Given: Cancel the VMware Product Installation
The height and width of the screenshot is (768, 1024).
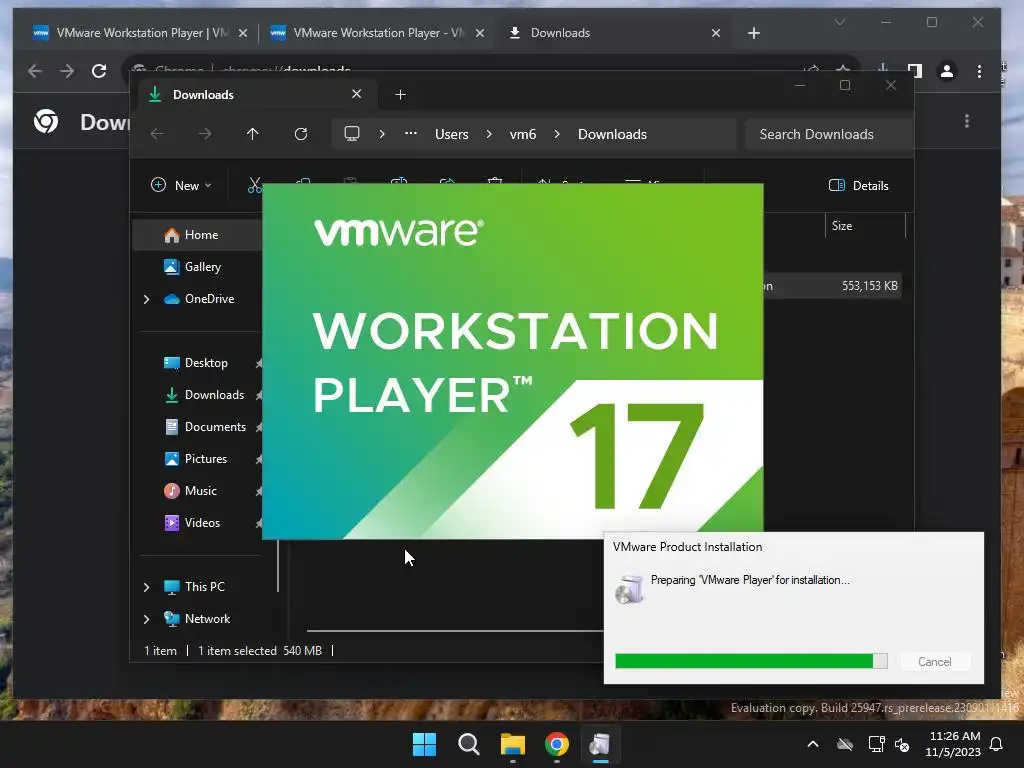Looking at the screenshot, I should [x=935, y=662].
